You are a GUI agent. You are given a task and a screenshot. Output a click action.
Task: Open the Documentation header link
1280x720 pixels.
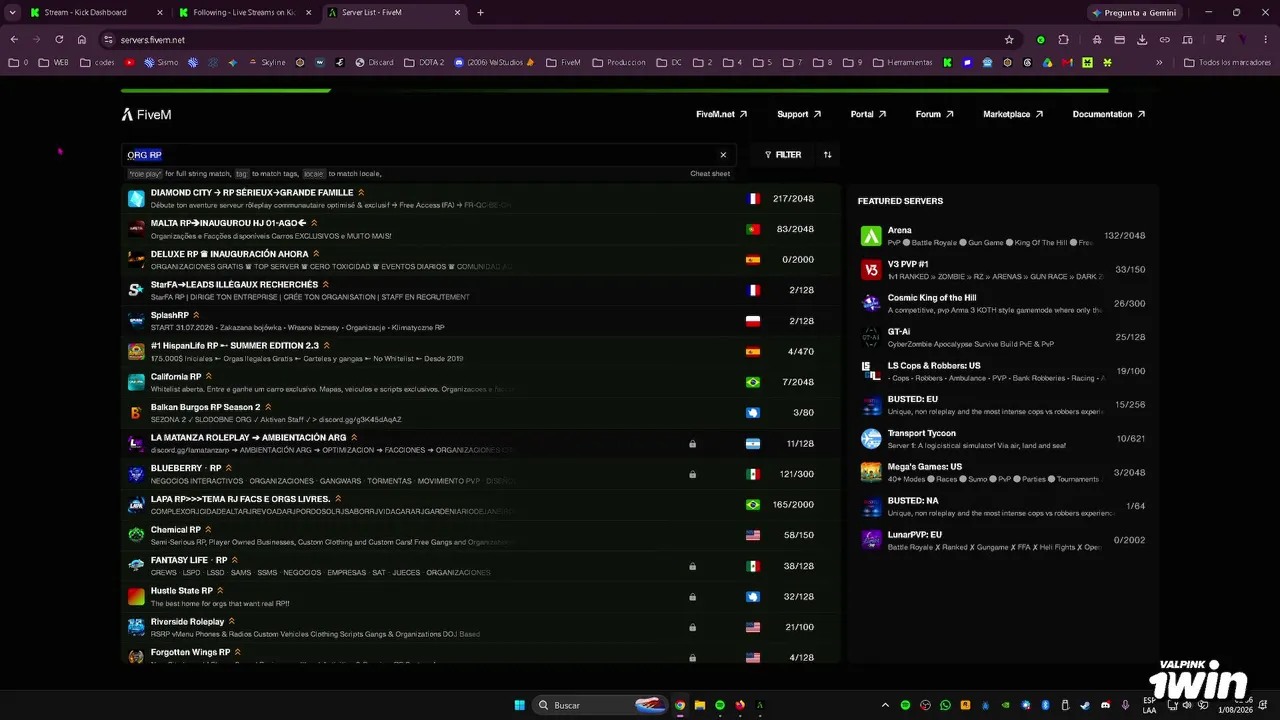1109,115
